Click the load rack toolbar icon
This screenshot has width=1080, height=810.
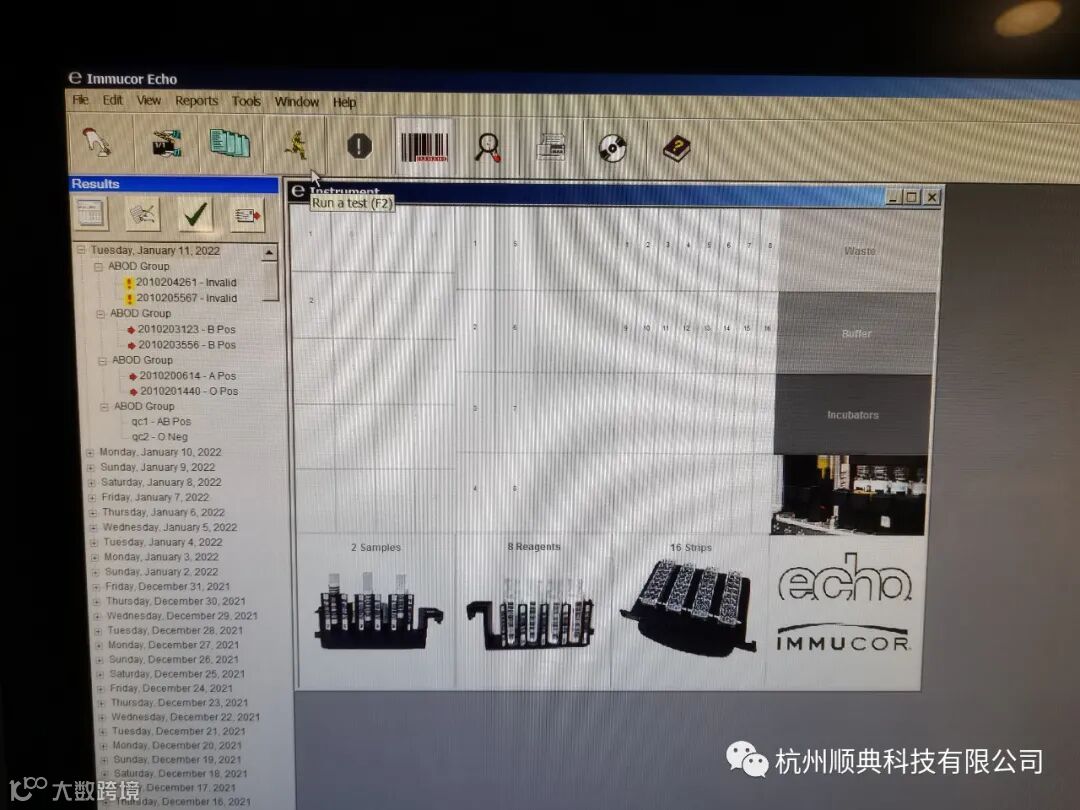[x=166, y=143]
